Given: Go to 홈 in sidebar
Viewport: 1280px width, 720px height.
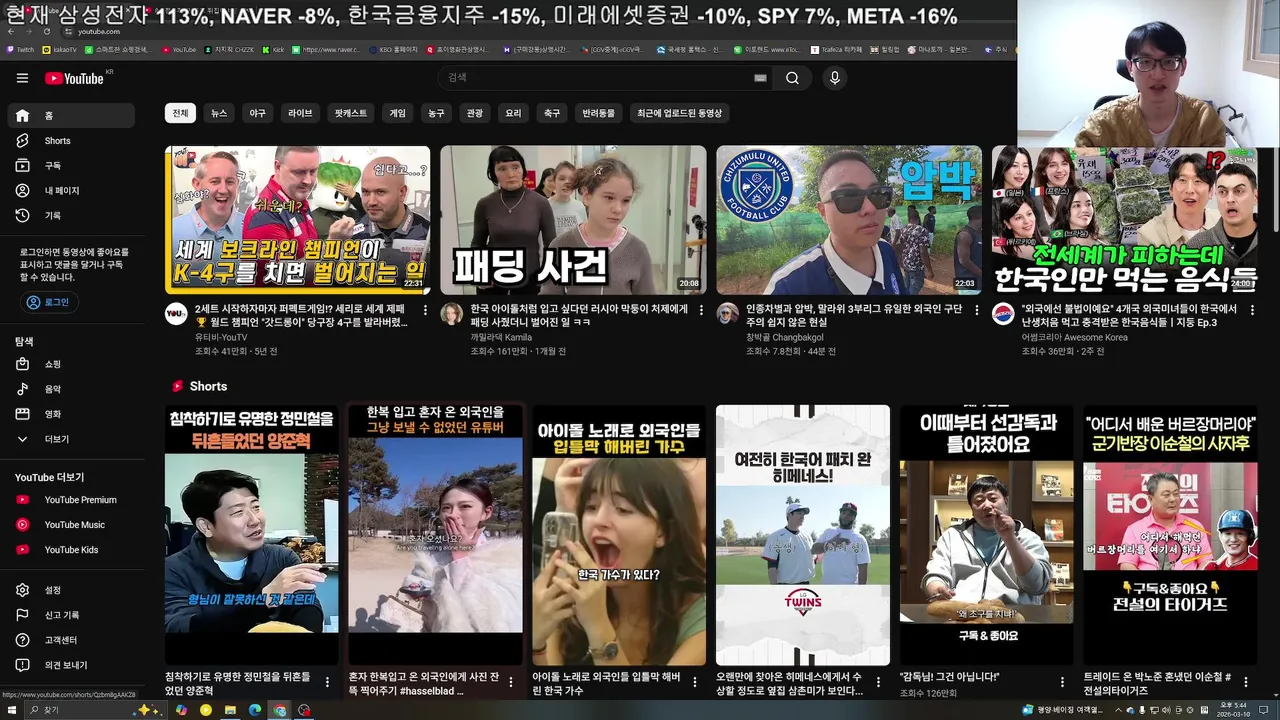Looking at the screenshot, I should point(70,116).
